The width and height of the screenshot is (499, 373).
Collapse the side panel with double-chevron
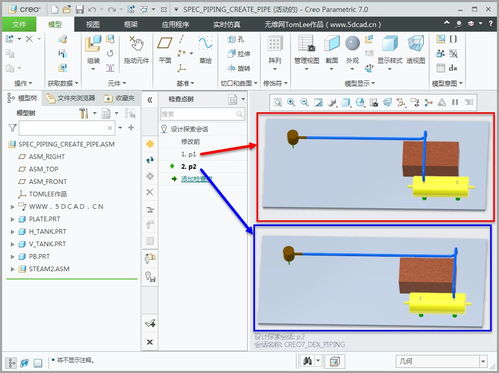pyautogui.click(x=150, y=99)
